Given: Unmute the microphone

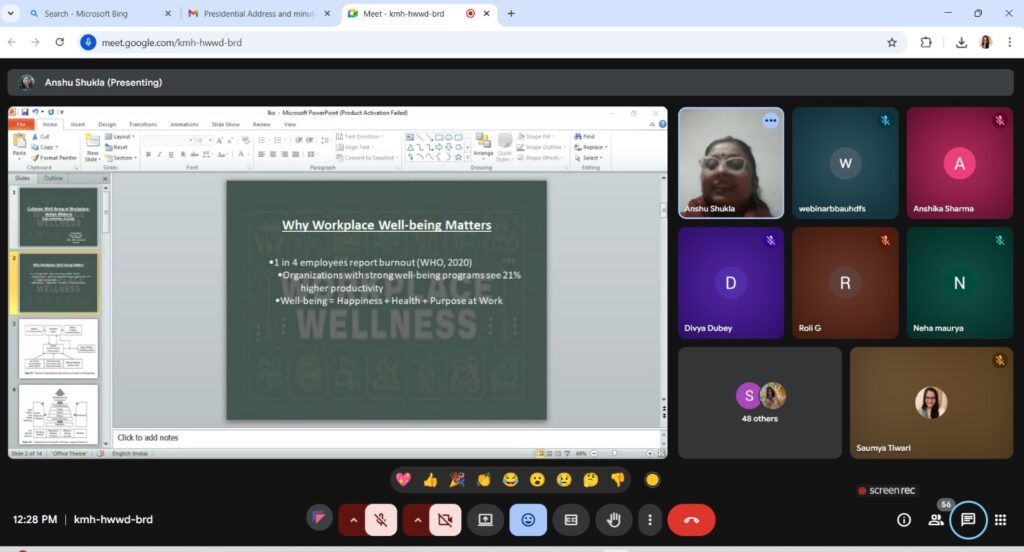Looking at the screenshot, I should (380, 520).
